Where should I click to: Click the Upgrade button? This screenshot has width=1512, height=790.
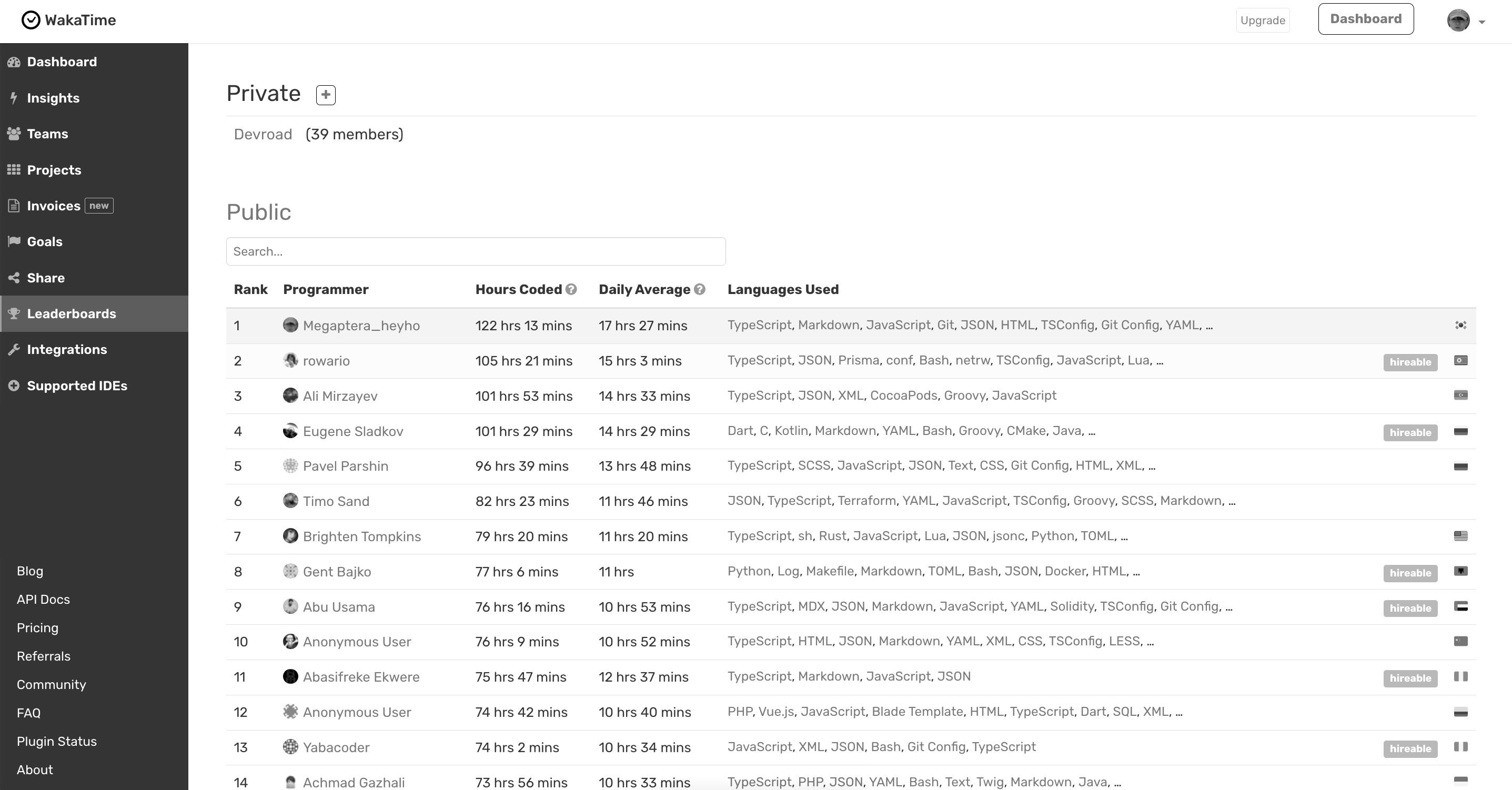click(1263, 21)
